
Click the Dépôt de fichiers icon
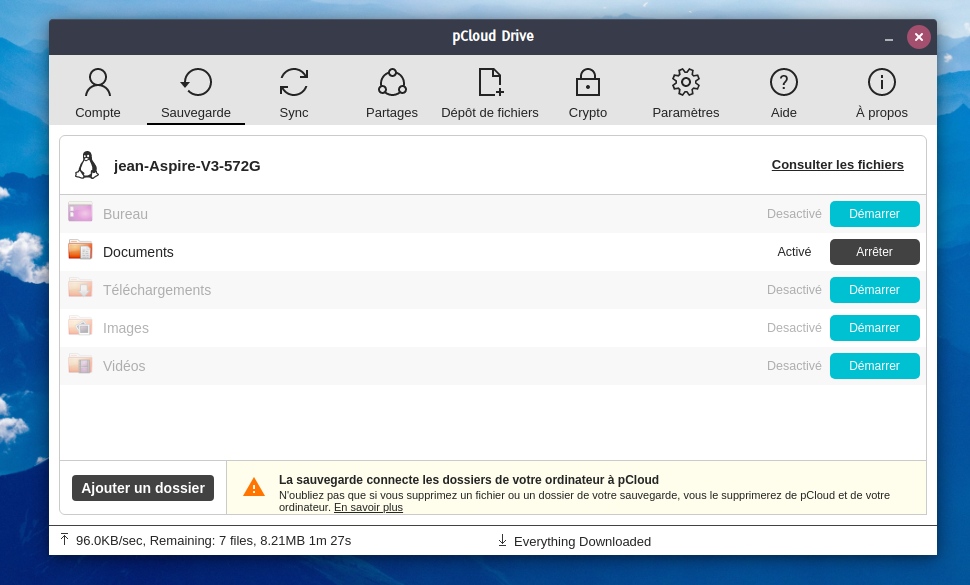[x=490, y=83]
